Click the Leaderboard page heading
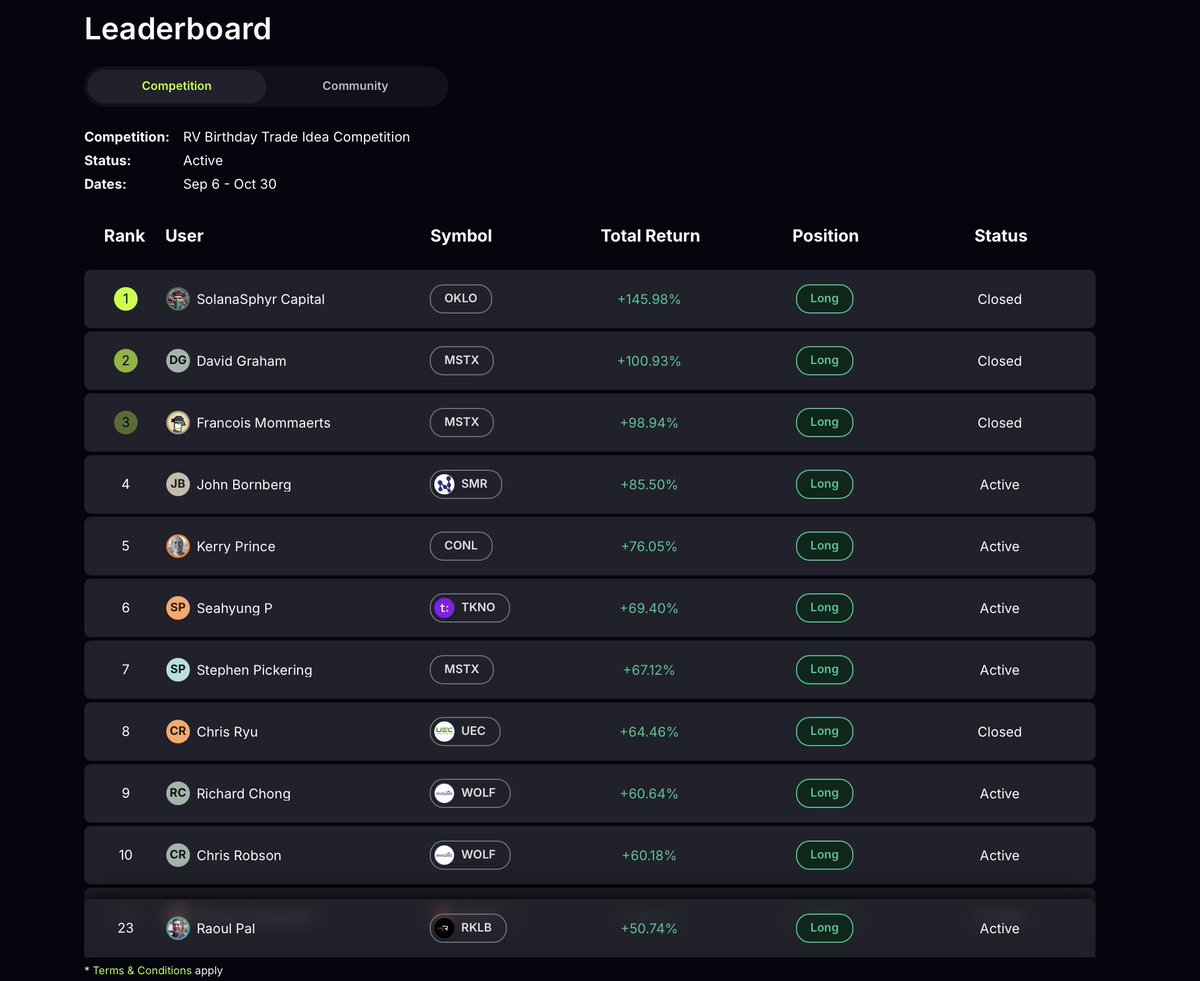 pyautogui.click(x=178, y=28)
